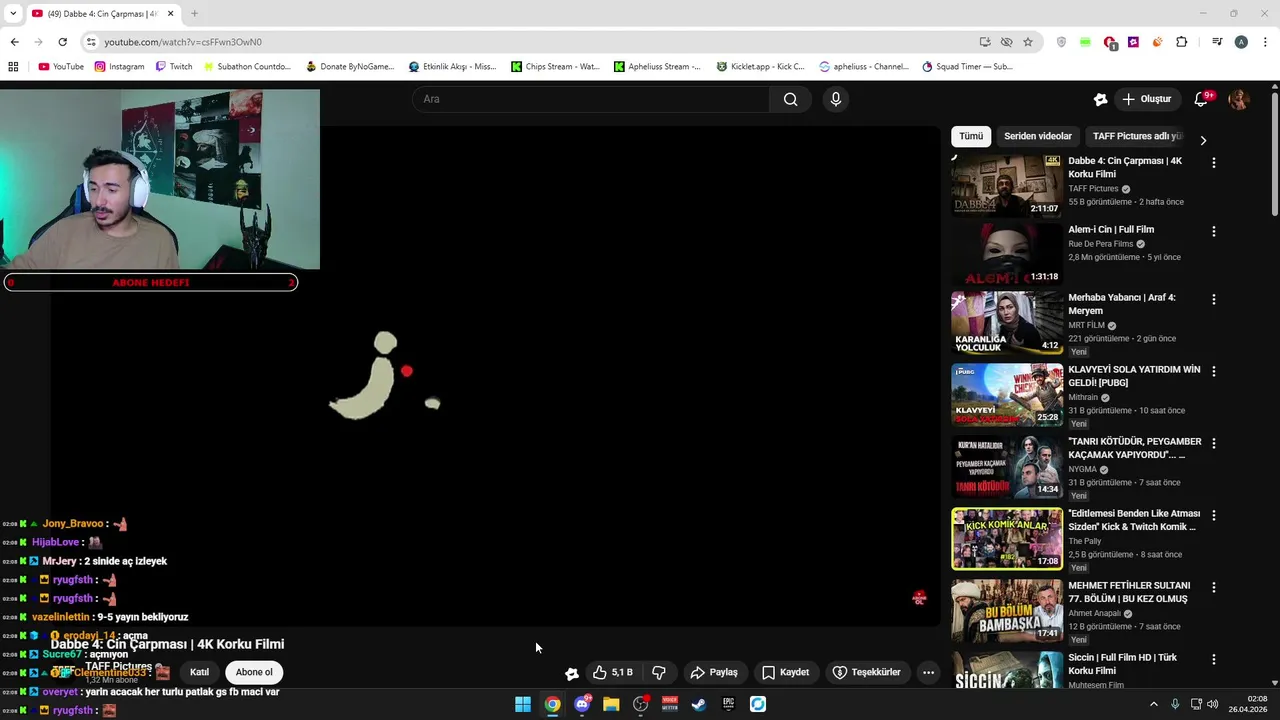Click the Teşekkürler button
Viewport: 1280px width, 720px height.
(x=867, y=672)
